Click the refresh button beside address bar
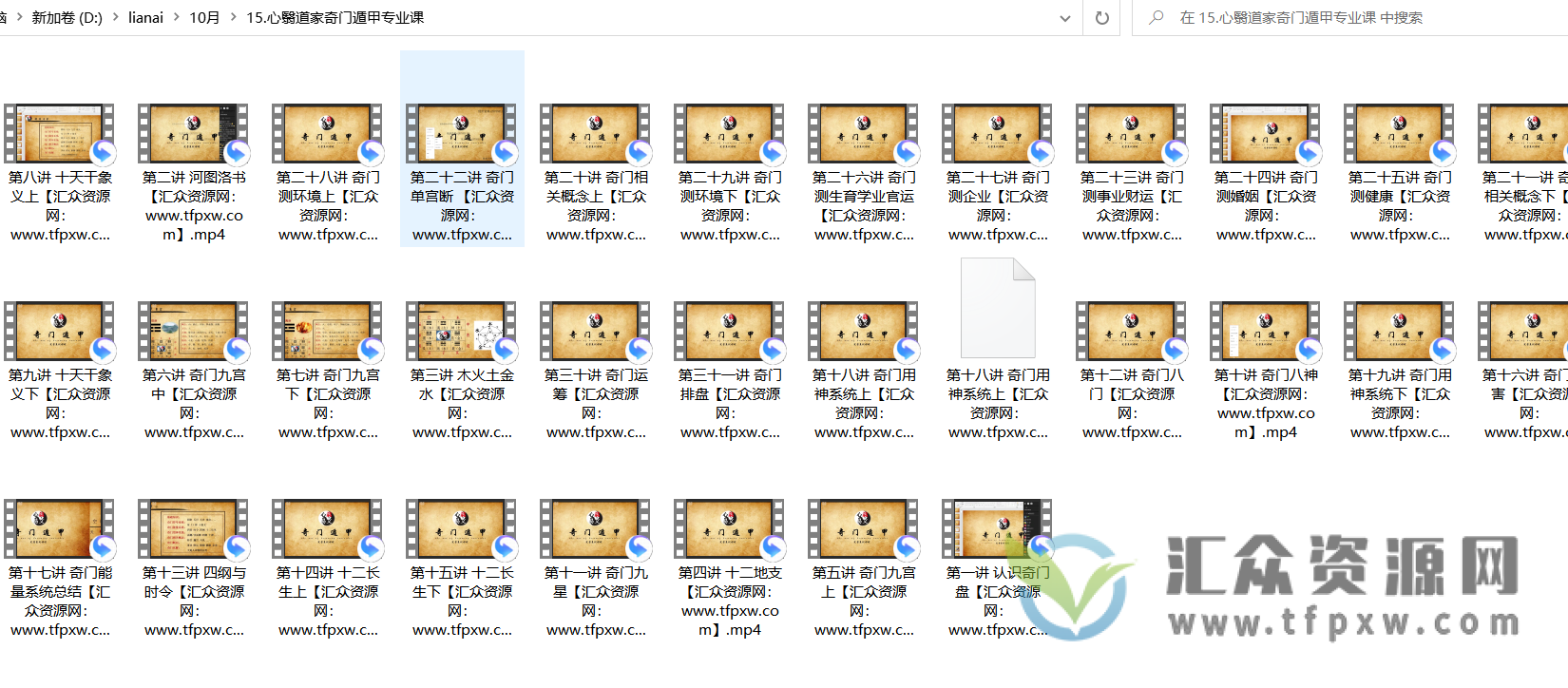The width and height of the screenshot is (1568, 688). point(1102,18)
